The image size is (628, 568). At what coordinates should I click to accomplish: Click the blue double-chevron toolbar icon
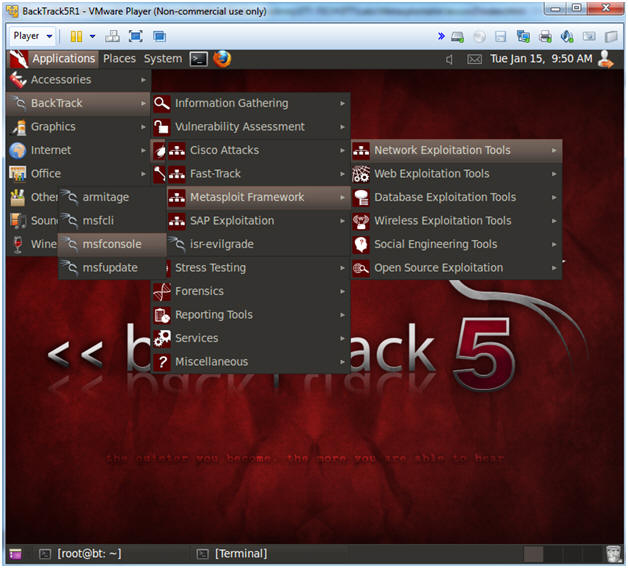(441, 36)
